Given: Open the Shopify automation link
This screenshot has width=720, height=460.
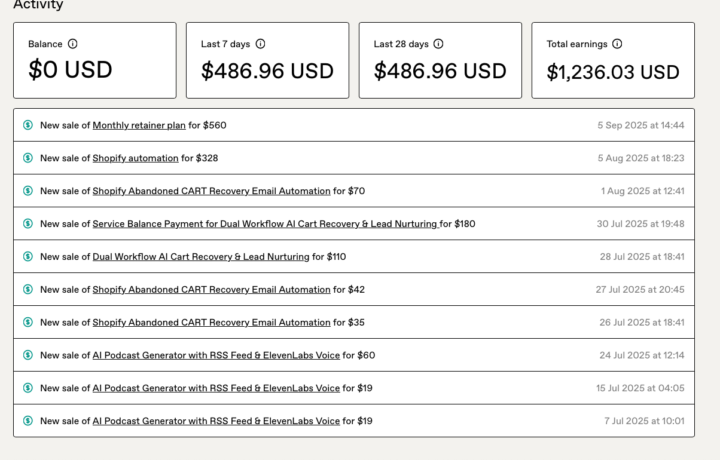Looking at the screenshot, I should point(135,158).
